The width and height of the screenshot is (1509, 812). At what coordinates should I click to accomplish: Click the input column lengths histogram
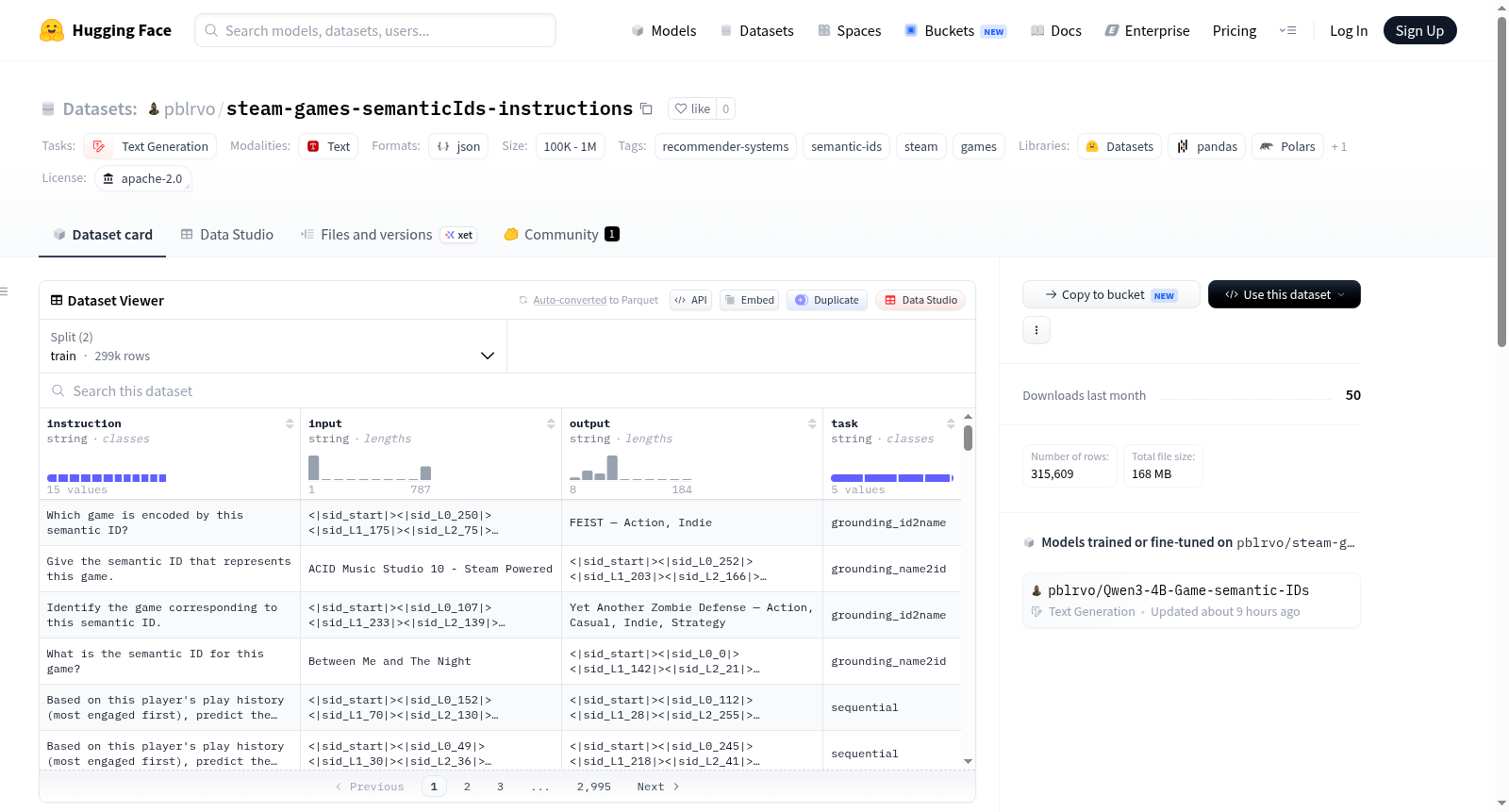pyautogui.click(x=370, y=468)
